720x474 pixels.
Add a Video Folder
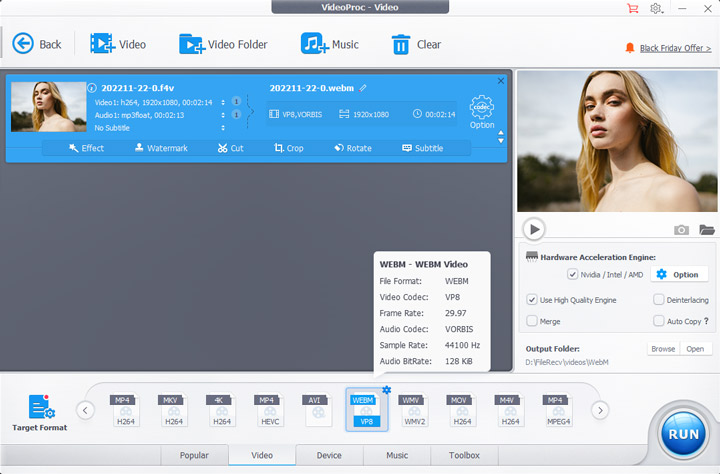(x=191, y=44)
